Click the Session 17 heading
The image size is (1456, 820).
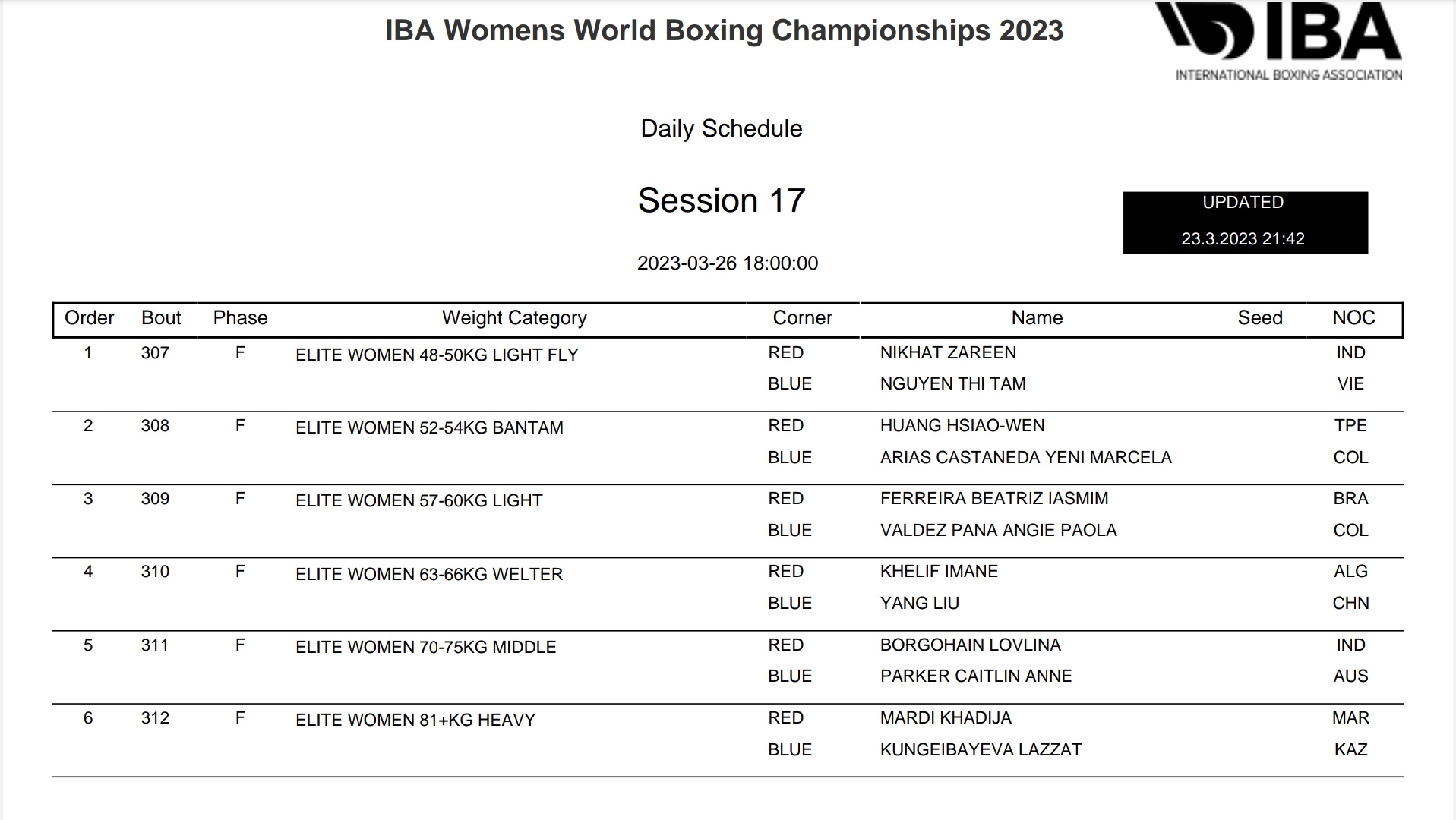(722, 200)
